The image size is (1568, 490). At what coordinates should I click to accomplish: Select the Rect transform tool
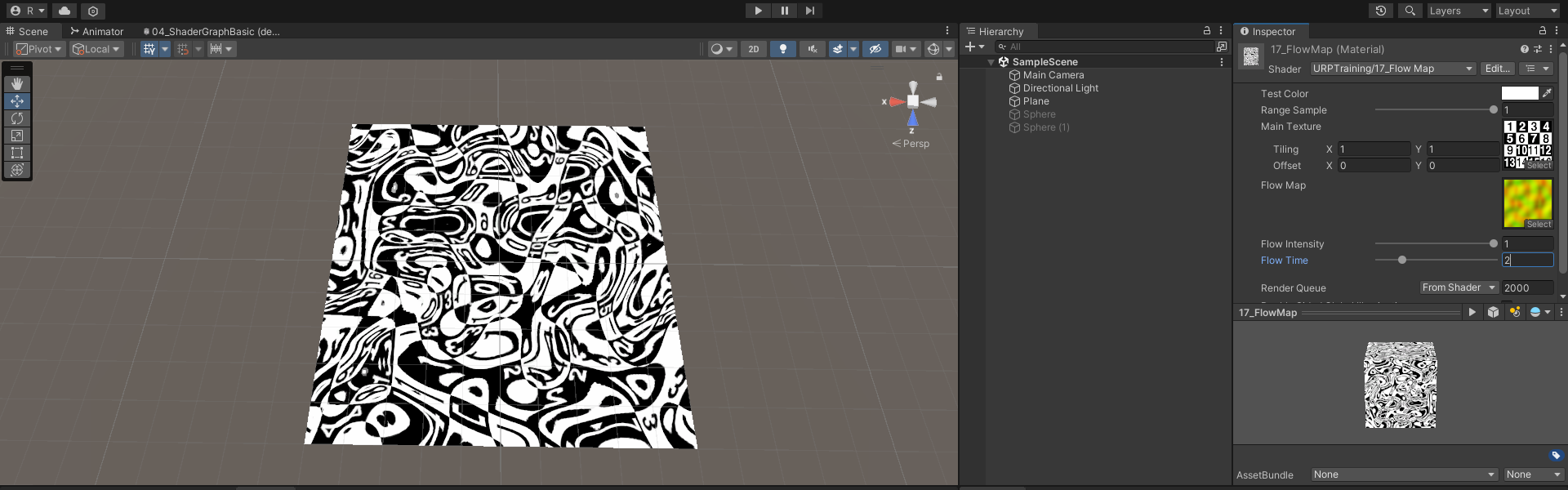(x=17, y=153)
